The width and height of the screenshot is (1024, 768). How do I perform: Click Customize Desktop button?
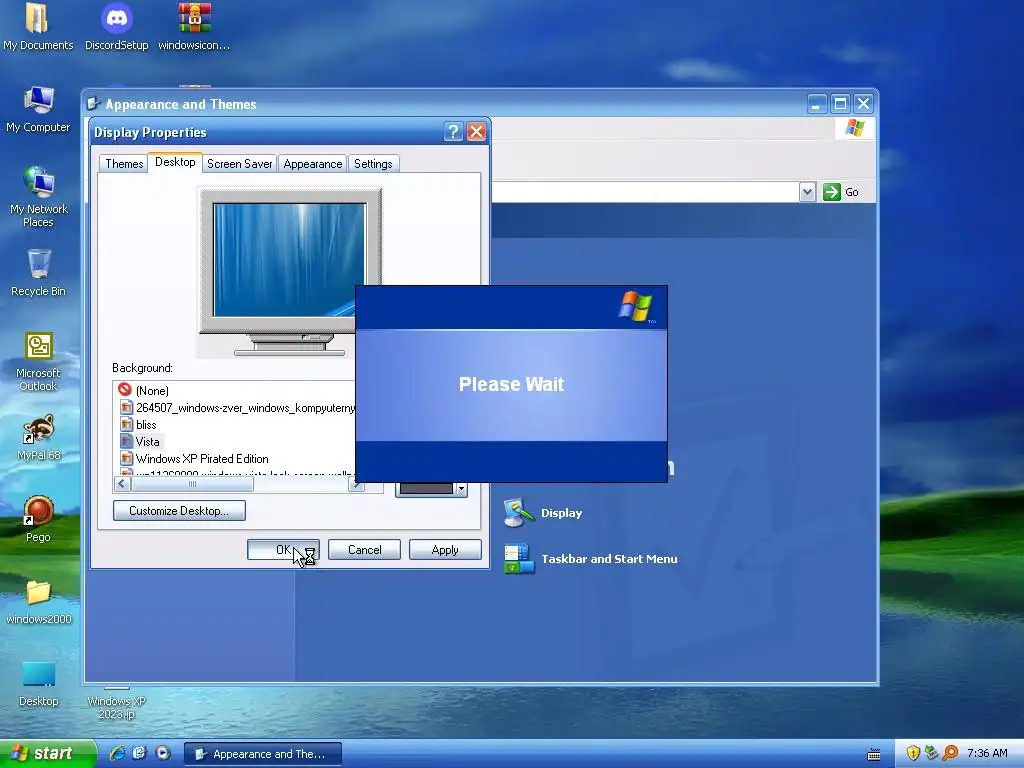(179, 511)
